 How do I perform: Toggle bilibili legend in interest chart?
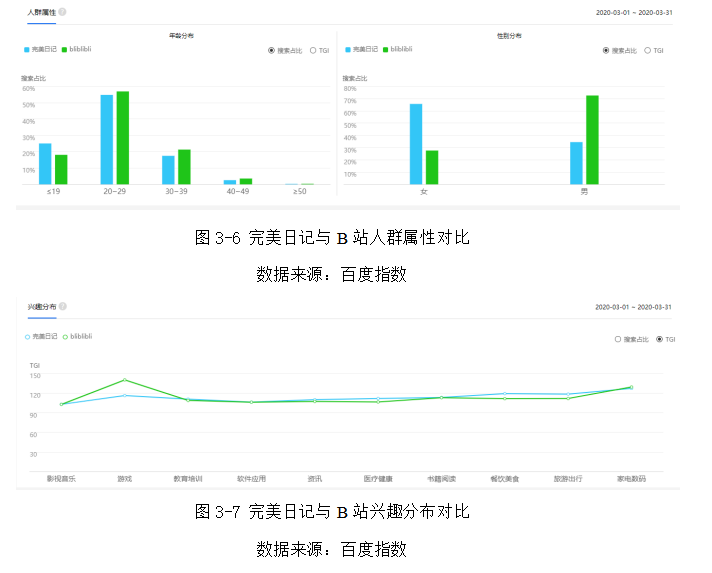[78, 336]
